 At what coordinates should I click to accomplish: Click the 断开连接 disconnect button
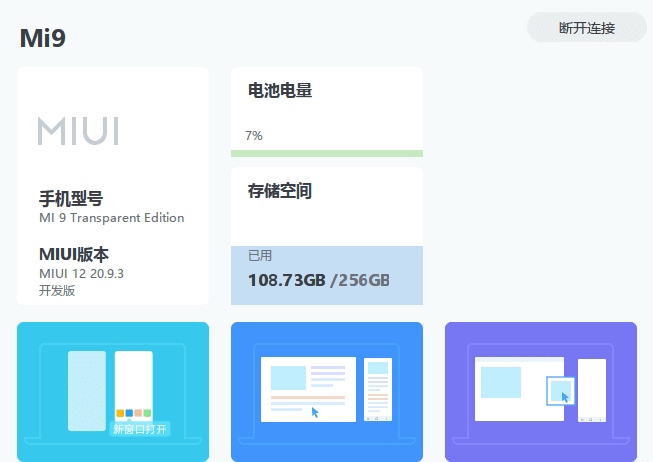[587, 28]
